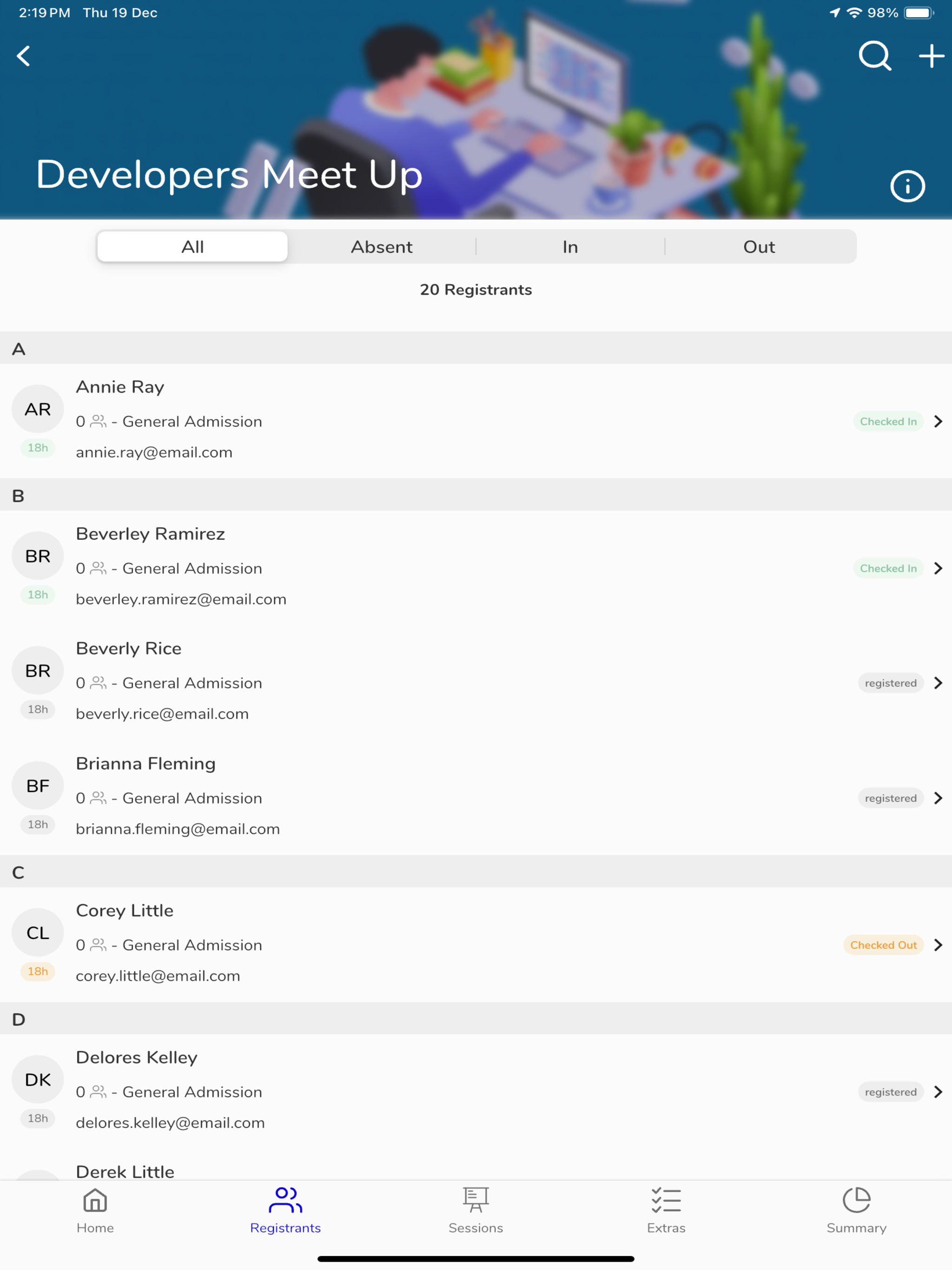Open registrant Corey Little name
Screen dimensions: 952x1270
(x=125, y=911)
